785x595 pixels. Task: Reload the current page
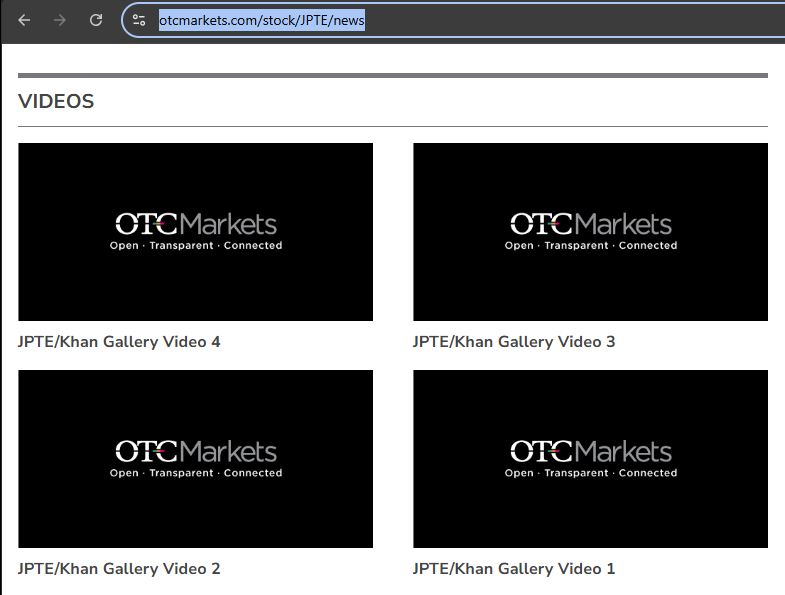click(x=96, y=20)
